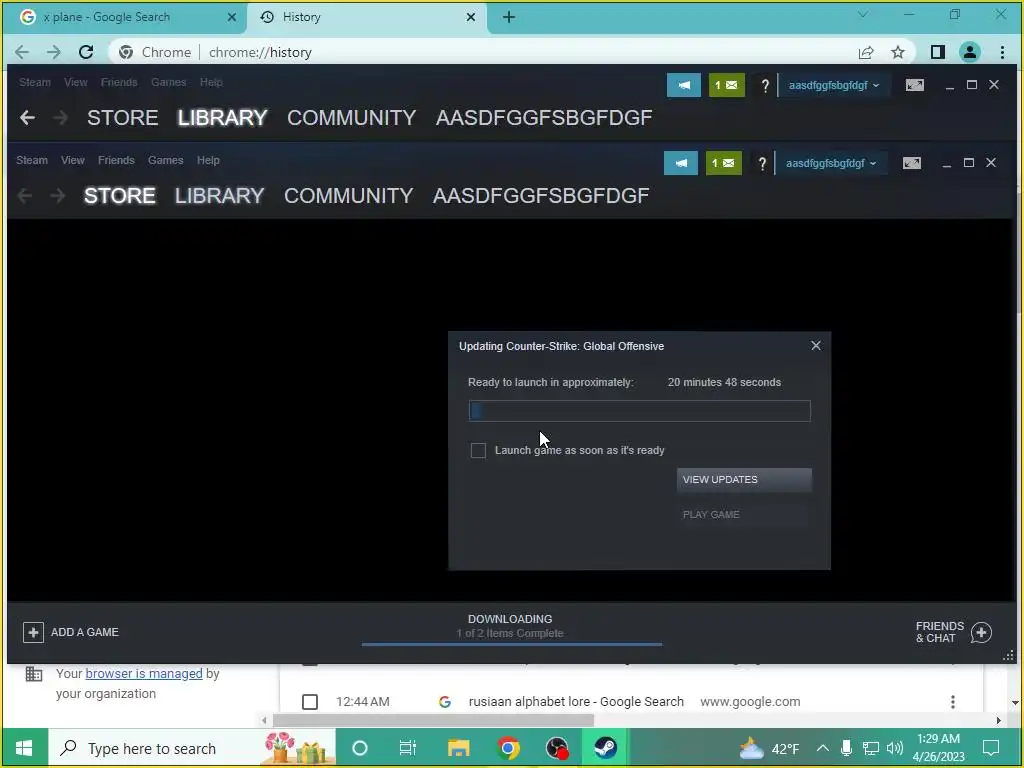The height and width of the screenshot is (768, 1024).
Task: Open COMMUNITY in front Steam window
Action: click(349, 195)
